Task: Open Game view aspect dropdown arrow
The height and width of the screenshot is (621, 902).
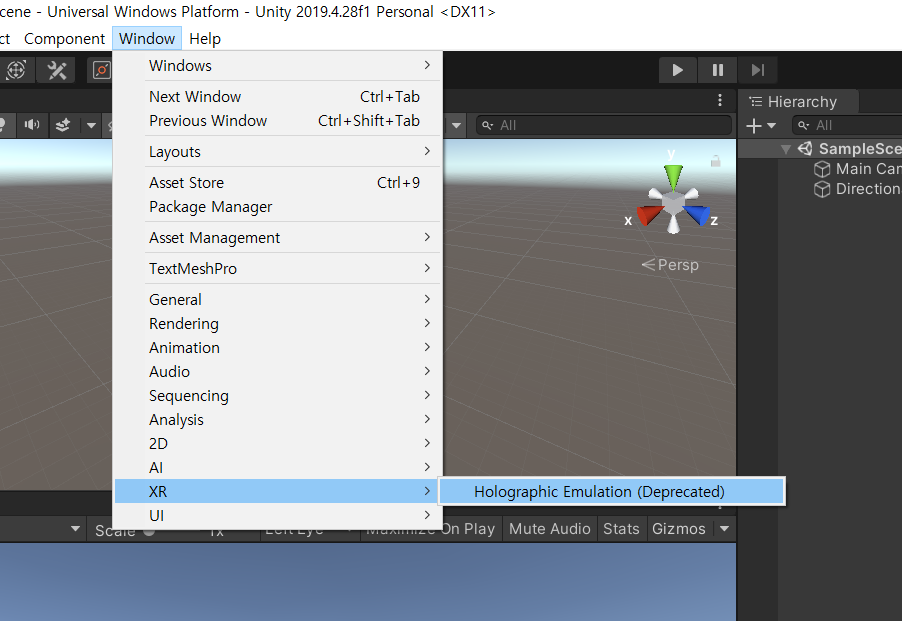Action: [75, 528]
